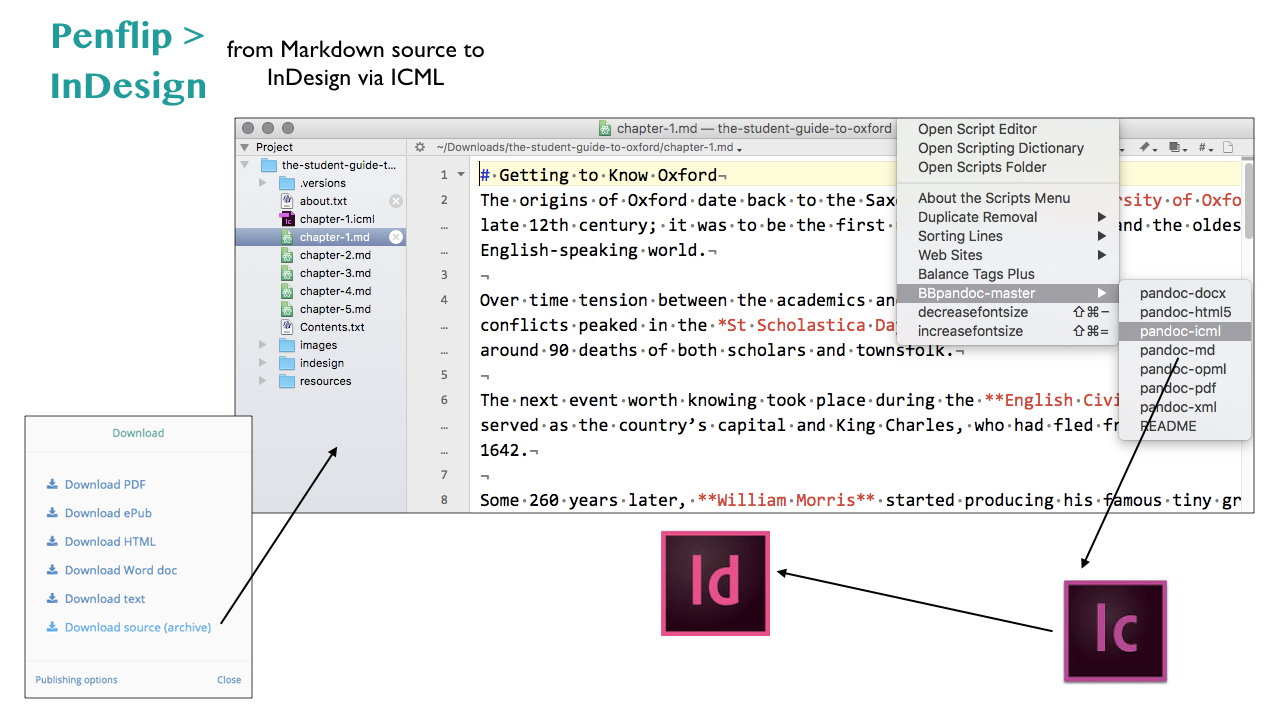Close chapter-1.md using its circled X icon
Viewport: 1280px width, 720px height.
click(396, 237)
